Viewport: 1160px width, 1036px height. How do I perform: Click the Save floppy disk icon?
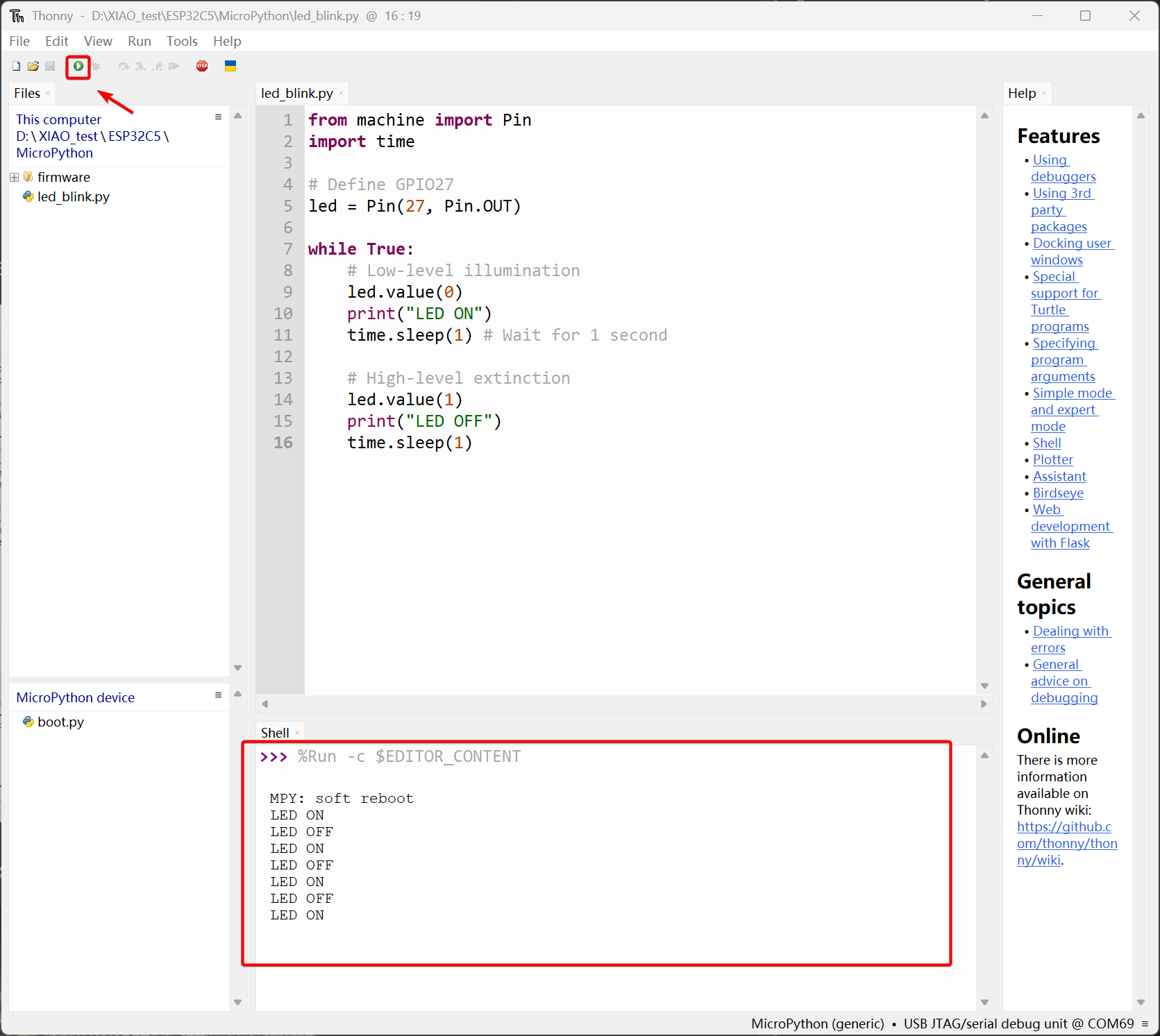click(x=50, y=66)
